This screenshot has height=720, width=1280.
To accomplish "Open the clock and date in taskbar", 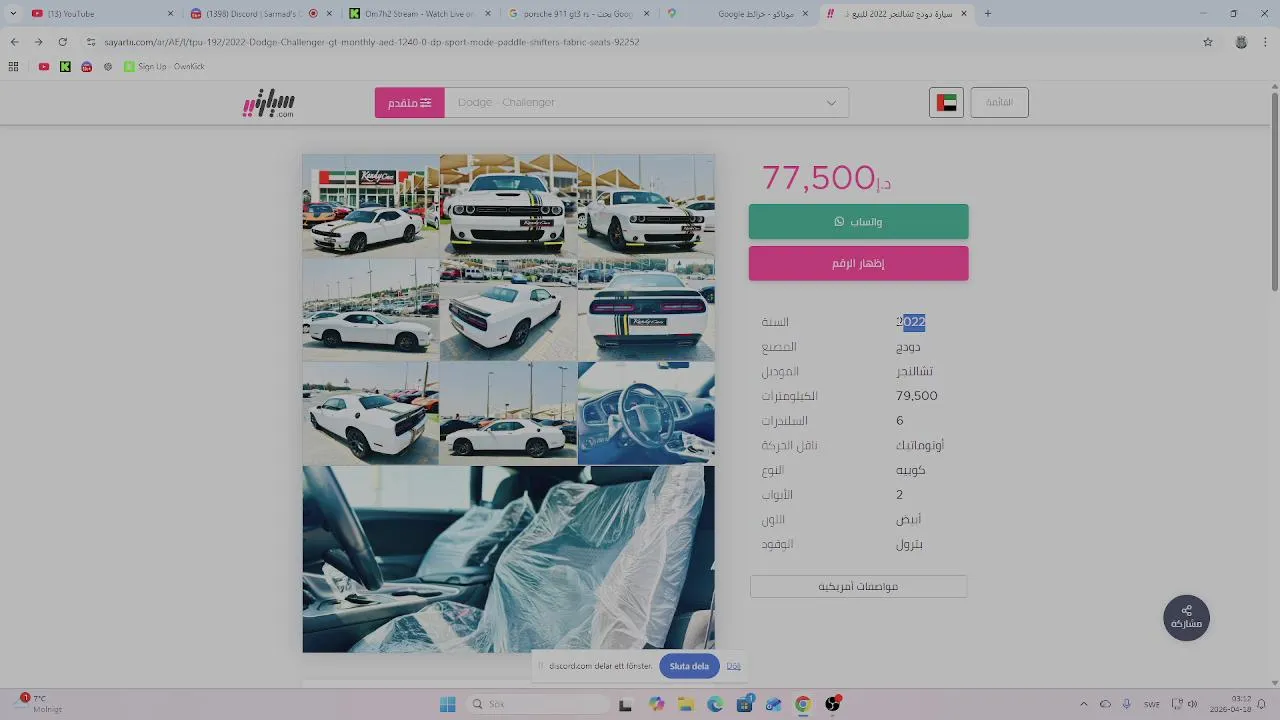I will coord(1230,704).
